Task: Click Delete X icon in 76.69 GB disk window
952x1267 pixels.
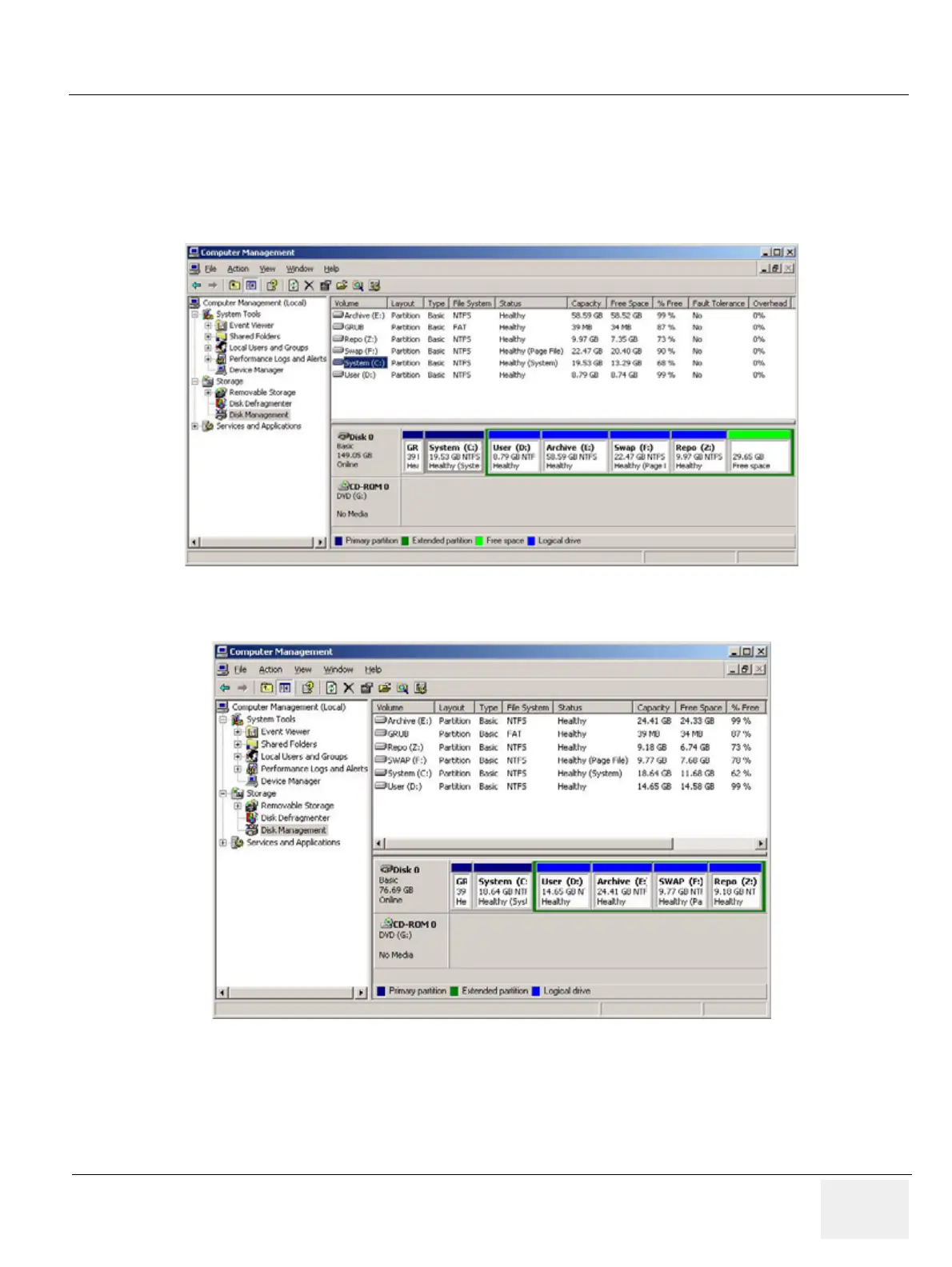Action: (349, 687)
